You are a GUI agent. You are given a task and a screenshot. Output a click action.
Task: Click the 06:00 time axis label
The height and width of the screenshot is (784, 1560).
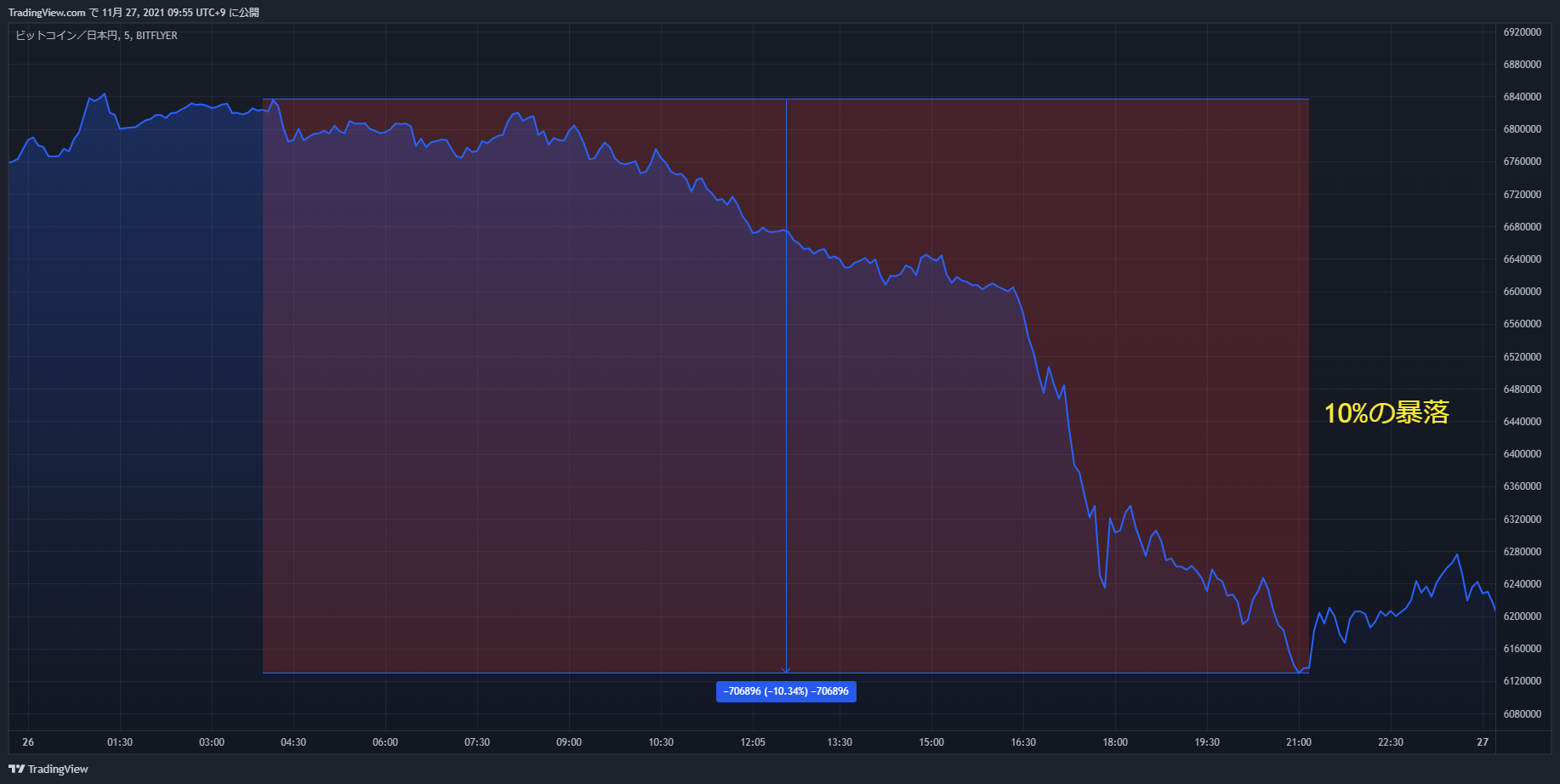coord(385,742)
